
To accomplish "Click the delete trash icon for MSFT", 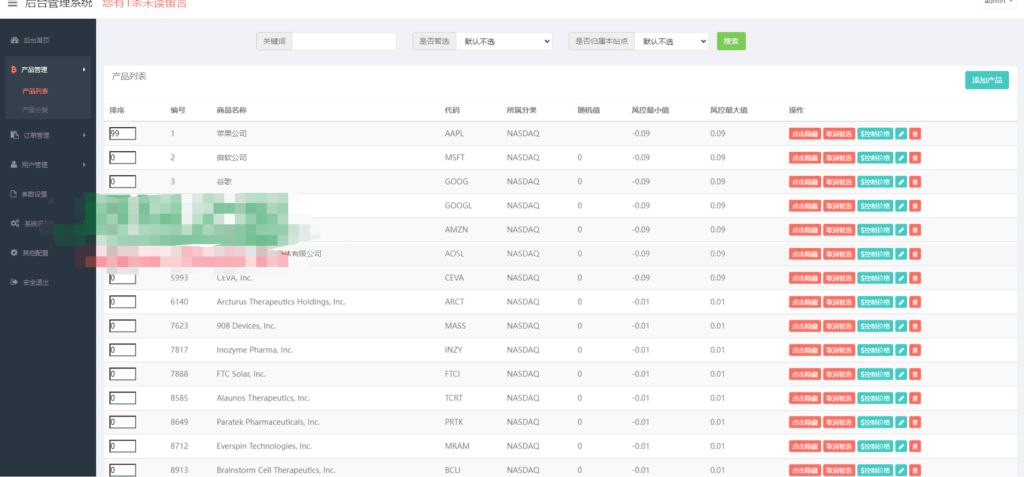I will click(915, 158).
